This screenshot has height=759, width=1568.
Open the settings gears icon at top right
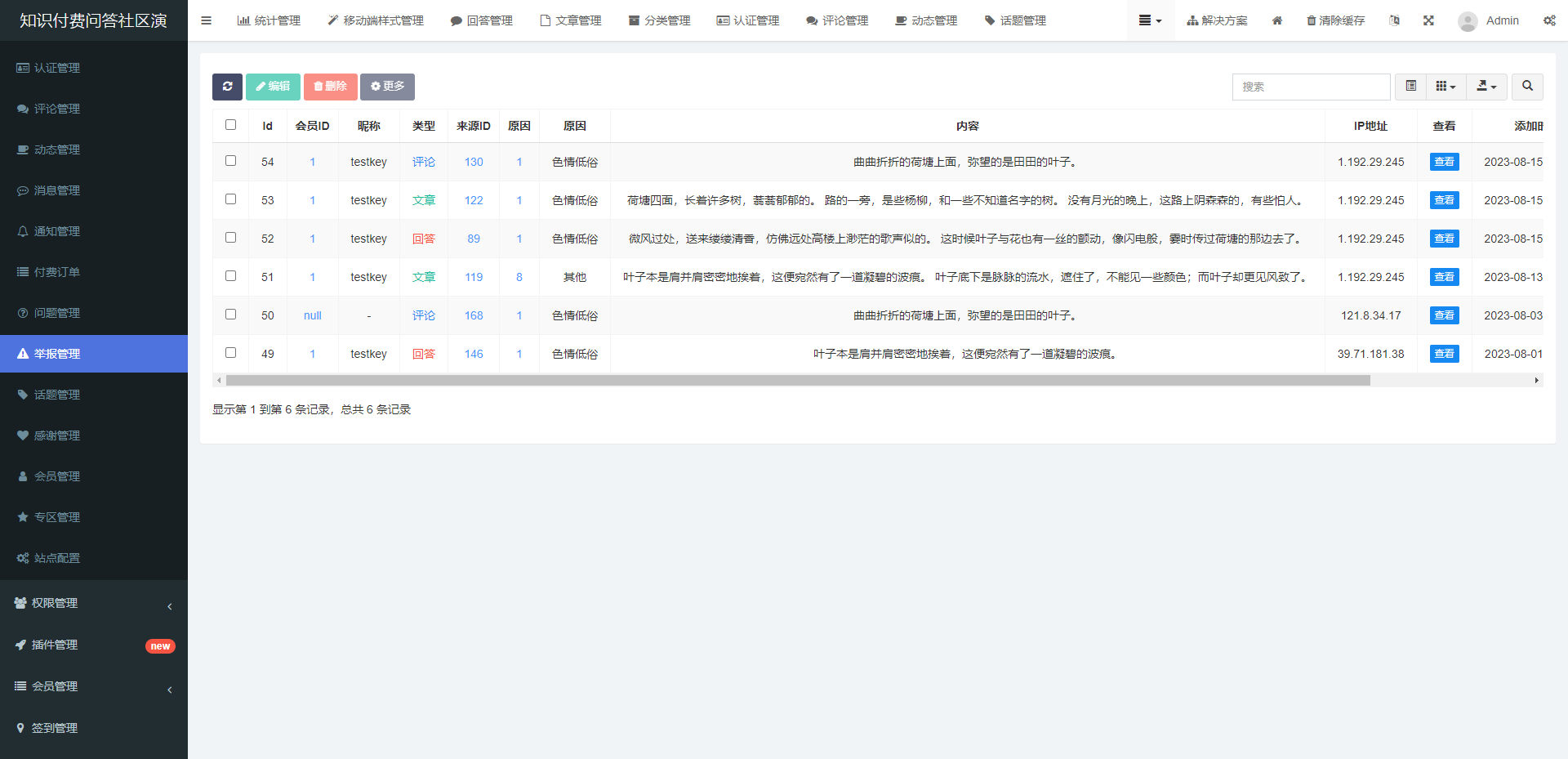1549,20
